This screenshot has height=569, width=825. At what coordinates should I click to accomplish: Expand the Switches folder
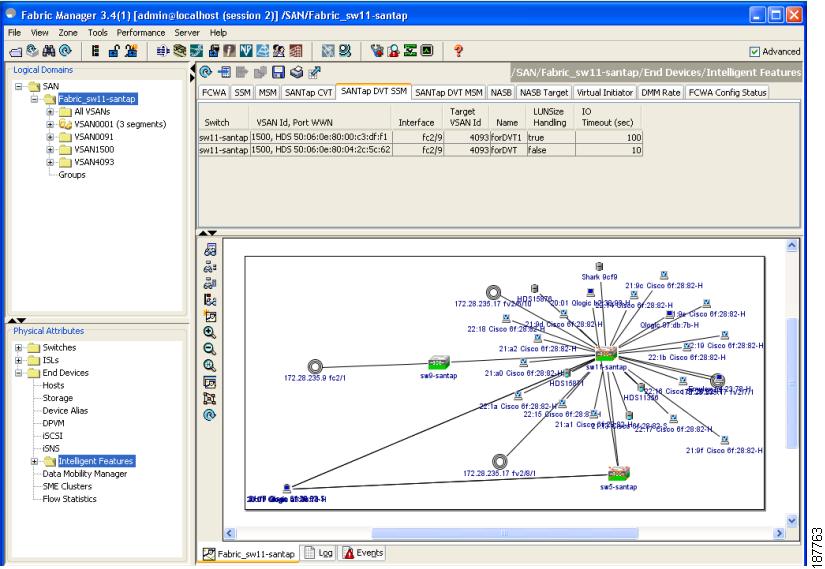19,347
